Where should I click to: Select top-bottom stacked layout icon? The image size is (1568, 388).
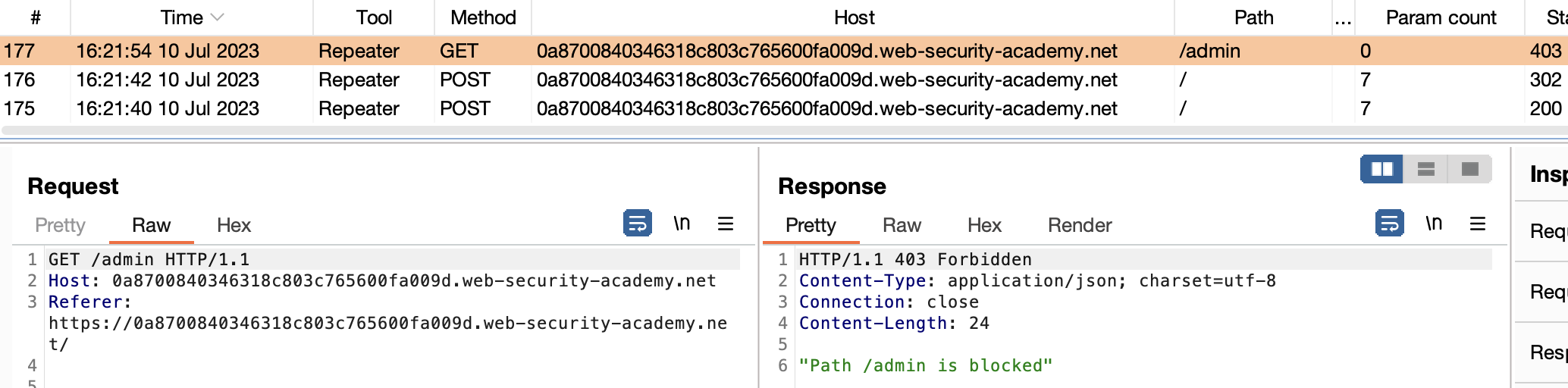[1425, 169]
